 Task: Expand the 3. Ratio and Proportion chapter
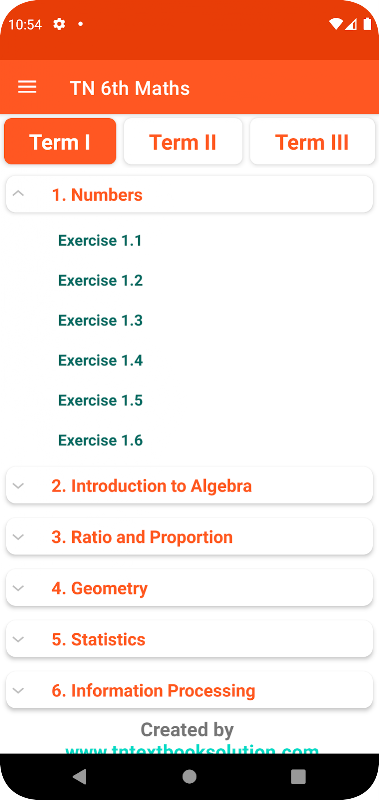[189, 537]
